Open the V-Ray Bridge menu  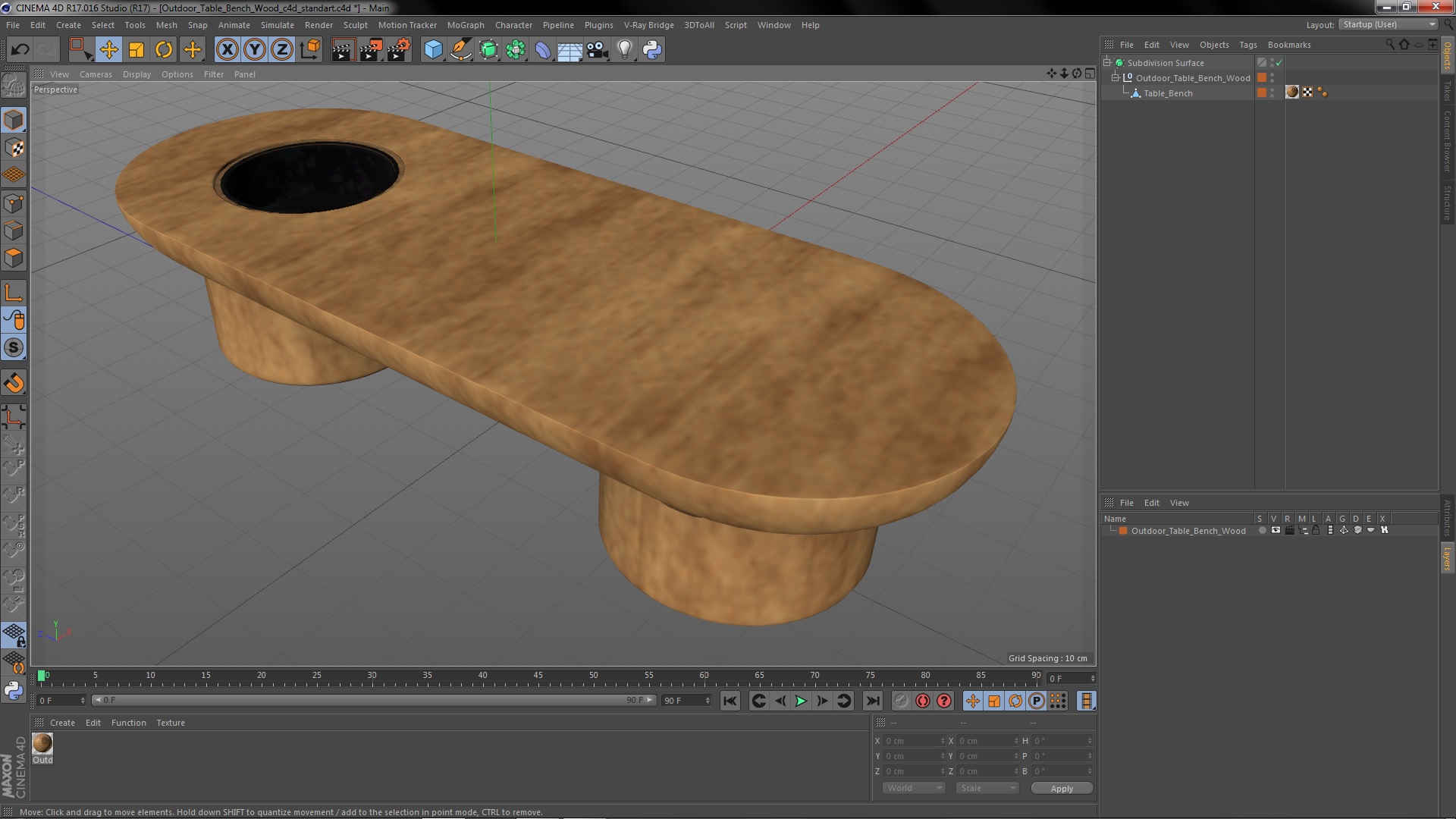[x=648, y=25]
